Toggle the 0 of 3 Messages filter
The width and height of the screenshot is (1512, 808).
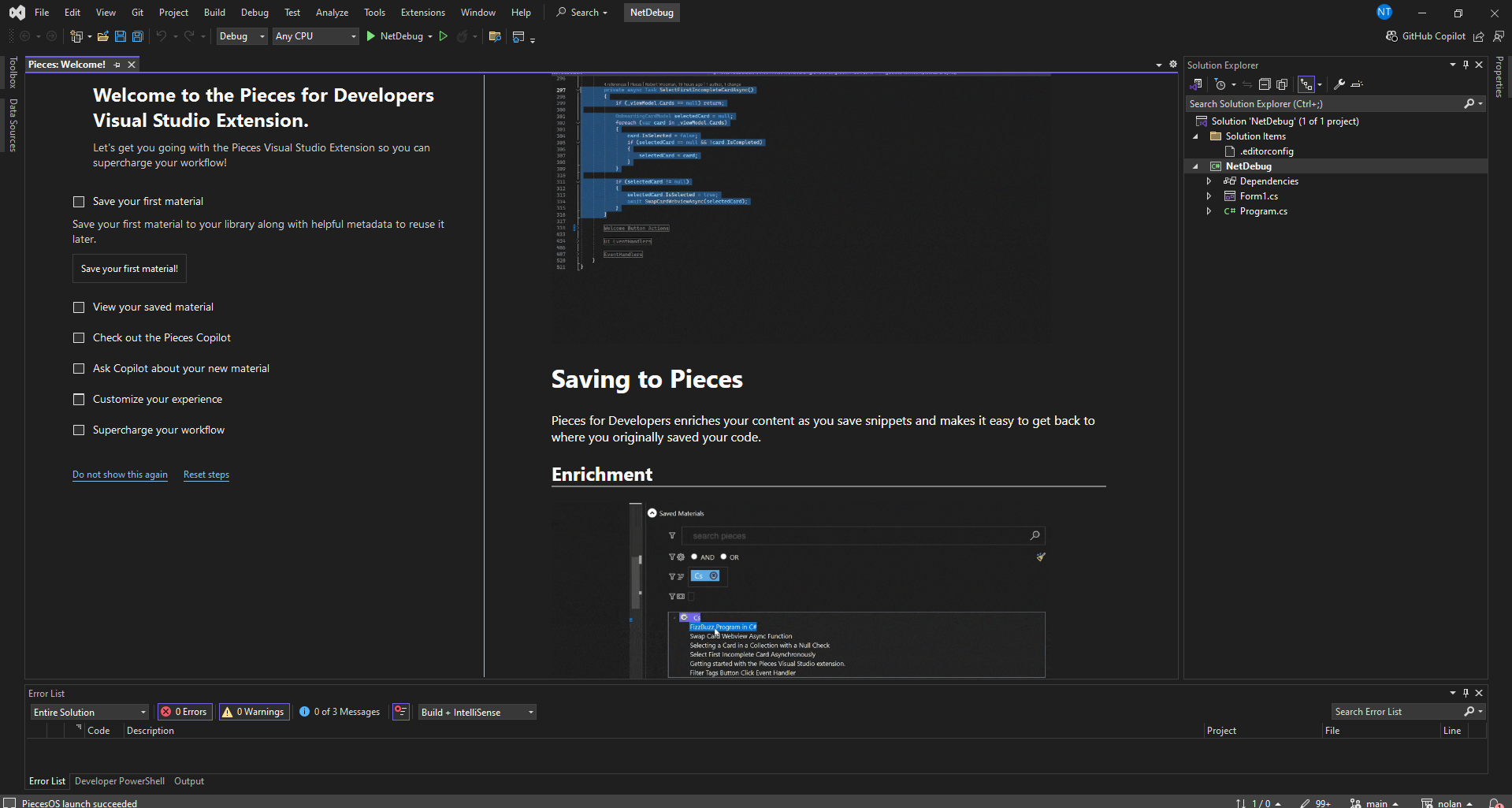coord(340,712)
